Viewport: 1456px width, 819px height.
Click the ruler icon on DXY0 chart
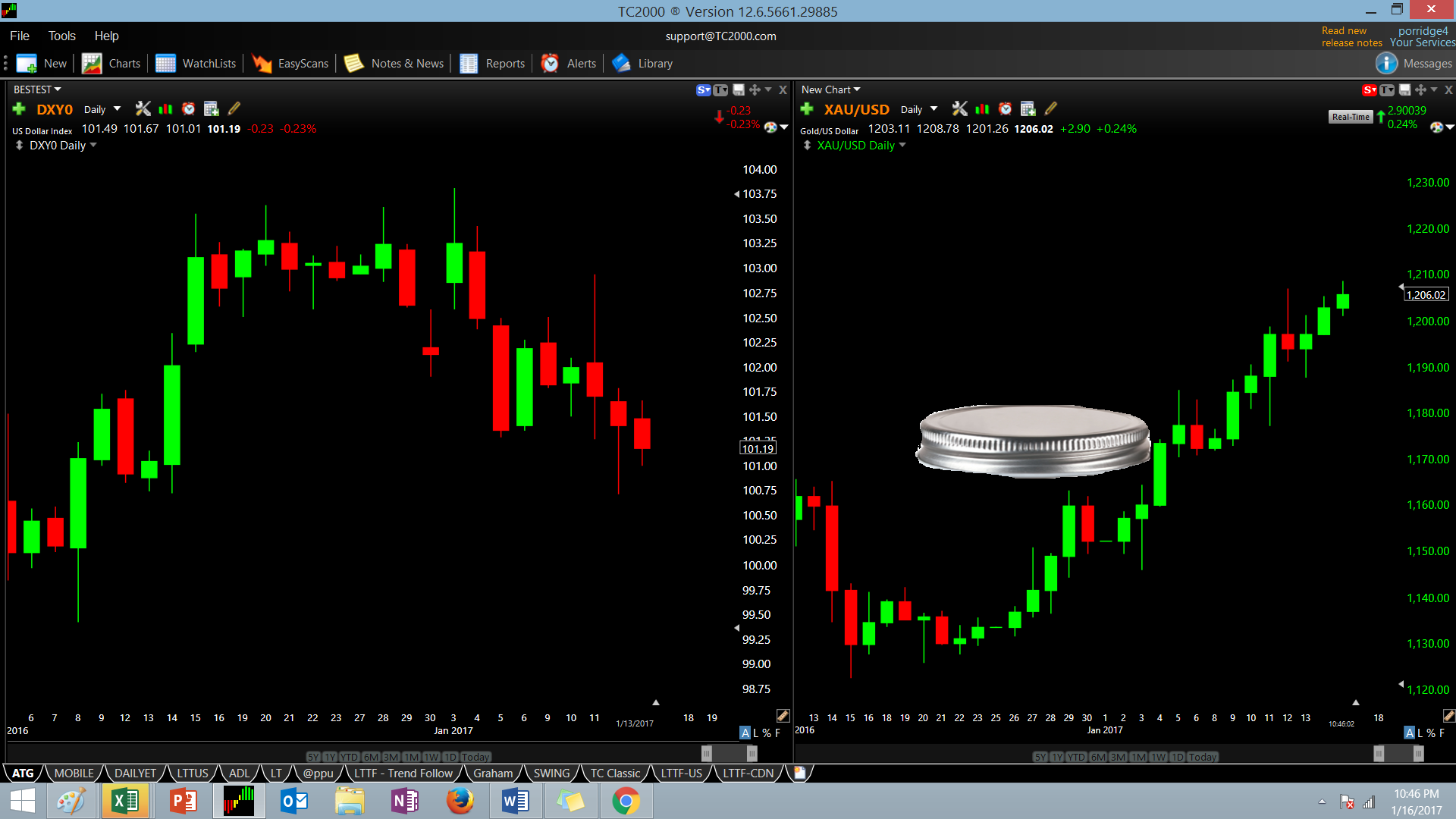click(x=783, y=716)
